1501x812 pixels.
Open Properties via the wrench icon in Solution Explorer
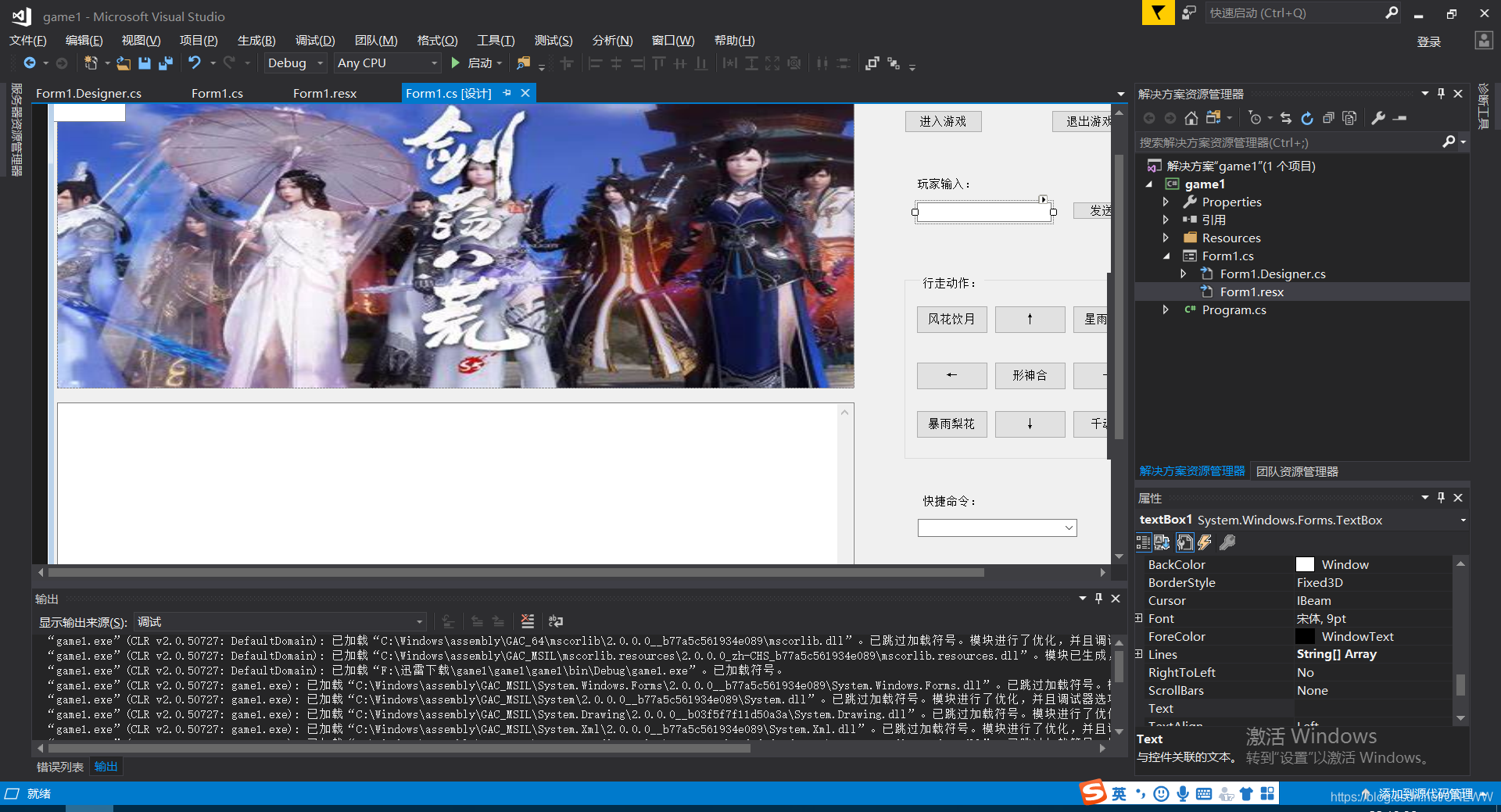[1378, 118]
